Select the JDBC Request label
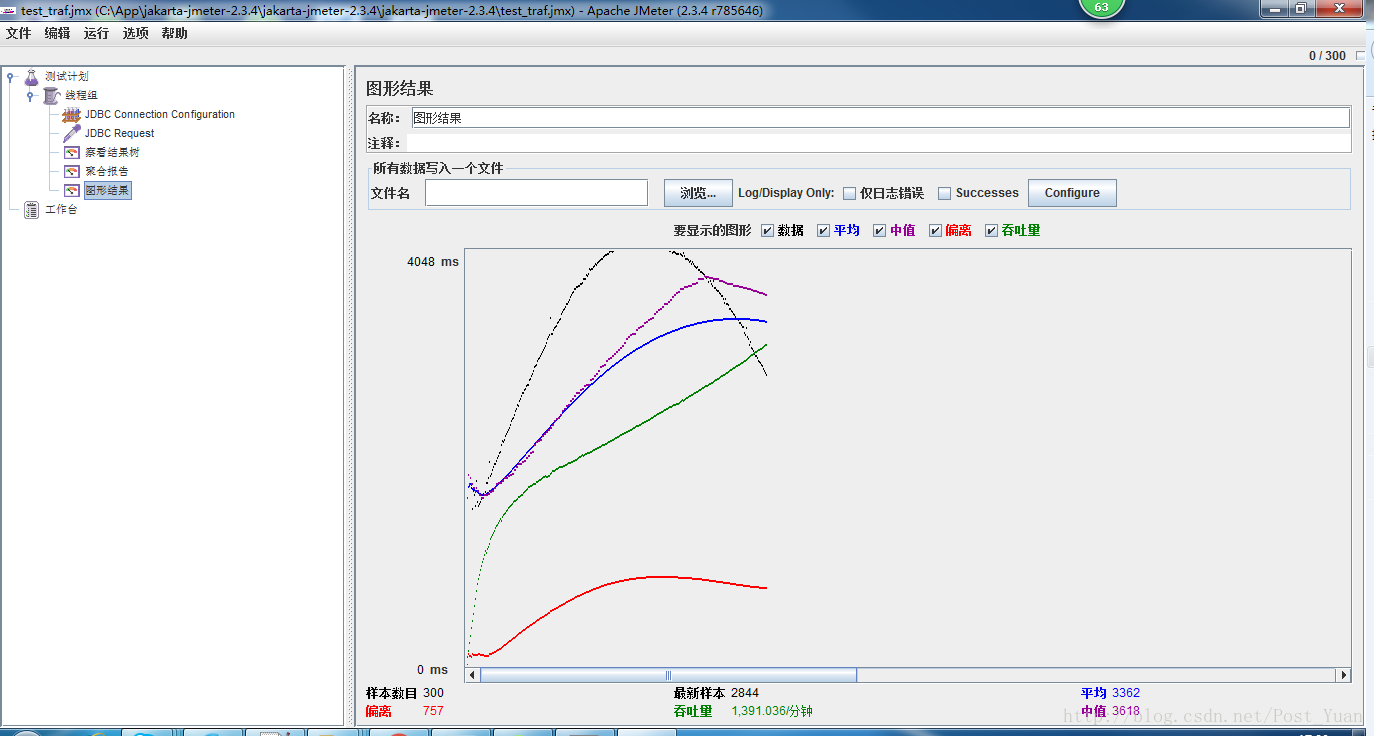This screenshot has height=736, width=1374. coord(120,133)
